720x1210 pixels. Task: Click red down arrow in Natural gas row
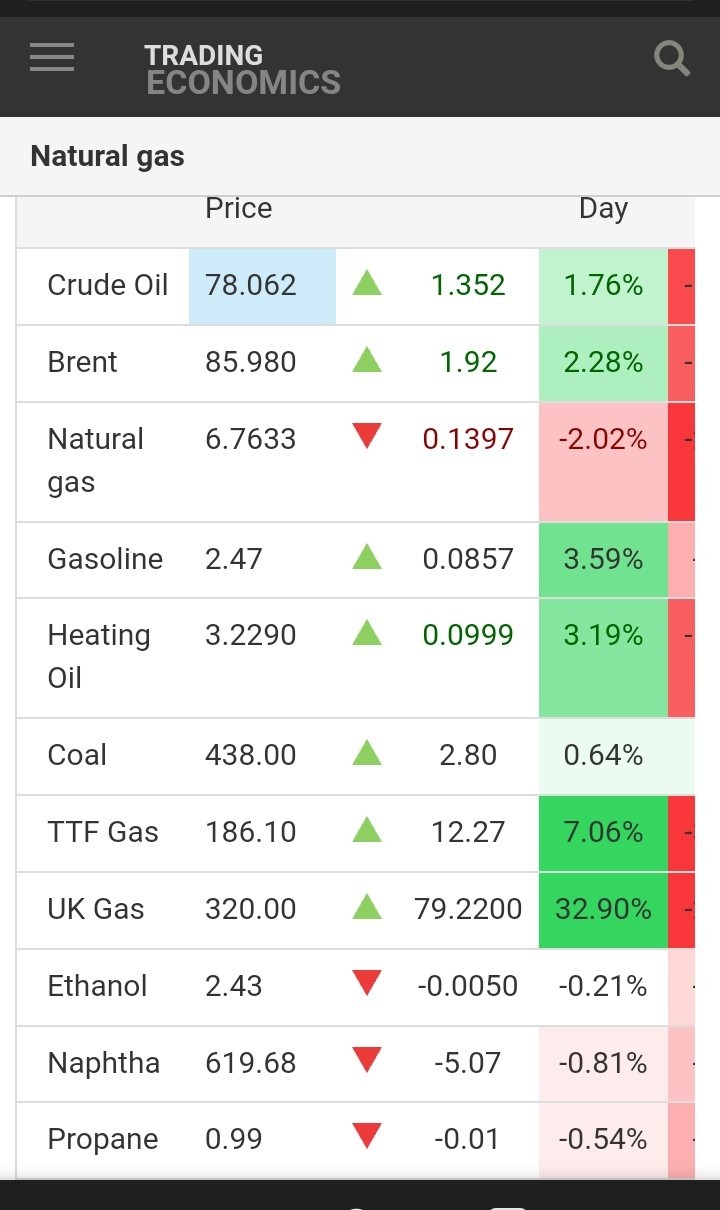367,436
